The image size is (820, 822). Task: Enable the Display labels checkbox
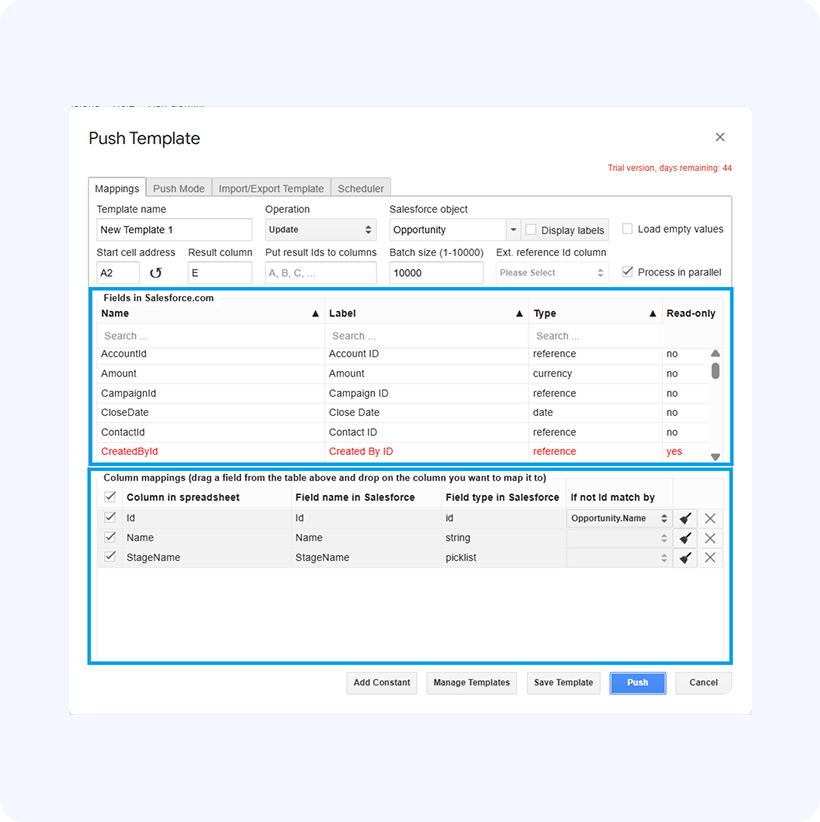coord(532,230)
